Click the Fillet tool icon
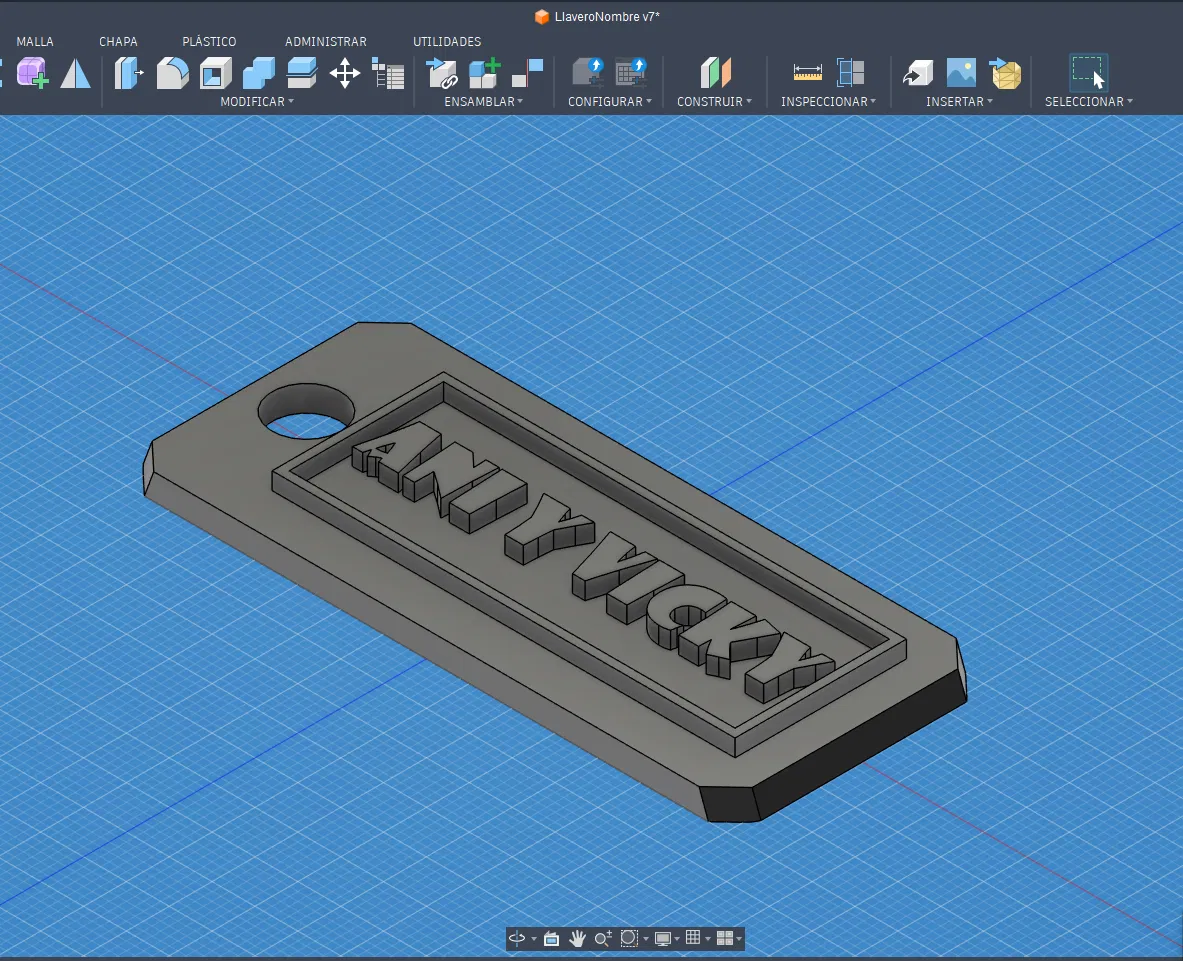Screen dimensions: 1183x961 click(x=172, y=73)
